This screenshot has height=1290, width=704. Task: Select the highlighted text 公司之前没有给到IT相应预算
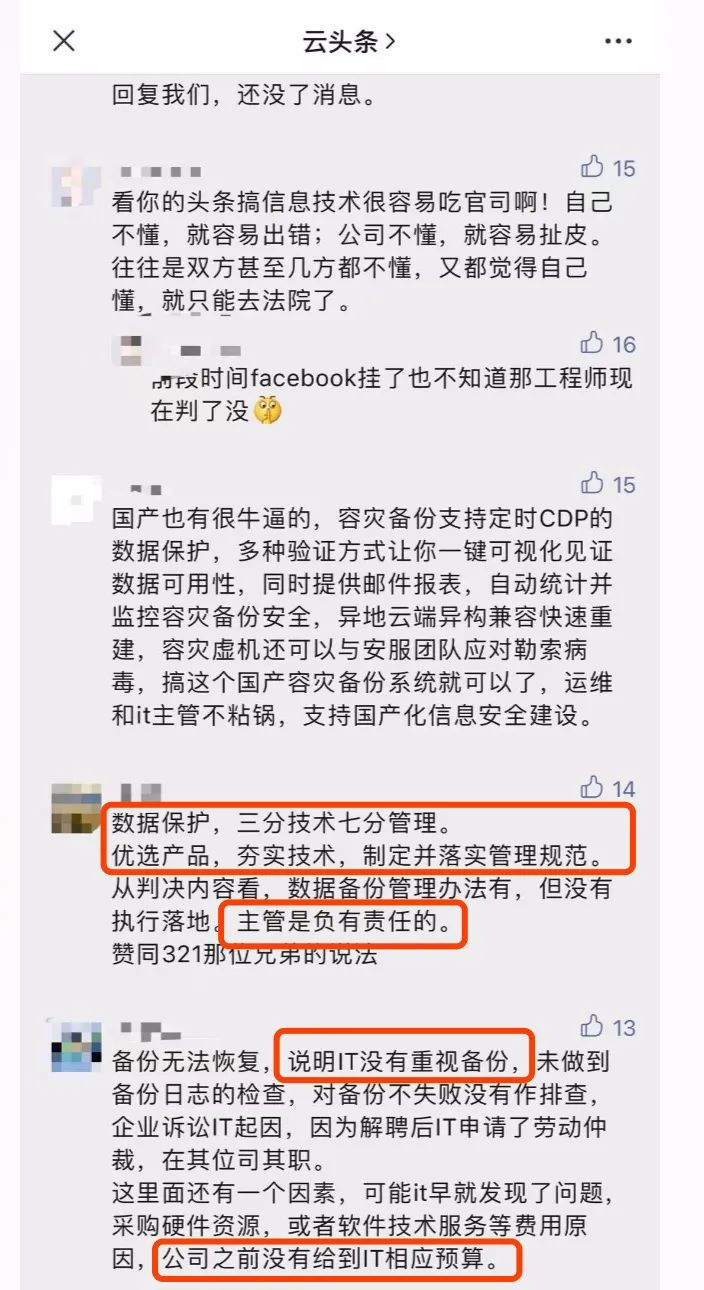337,1259
